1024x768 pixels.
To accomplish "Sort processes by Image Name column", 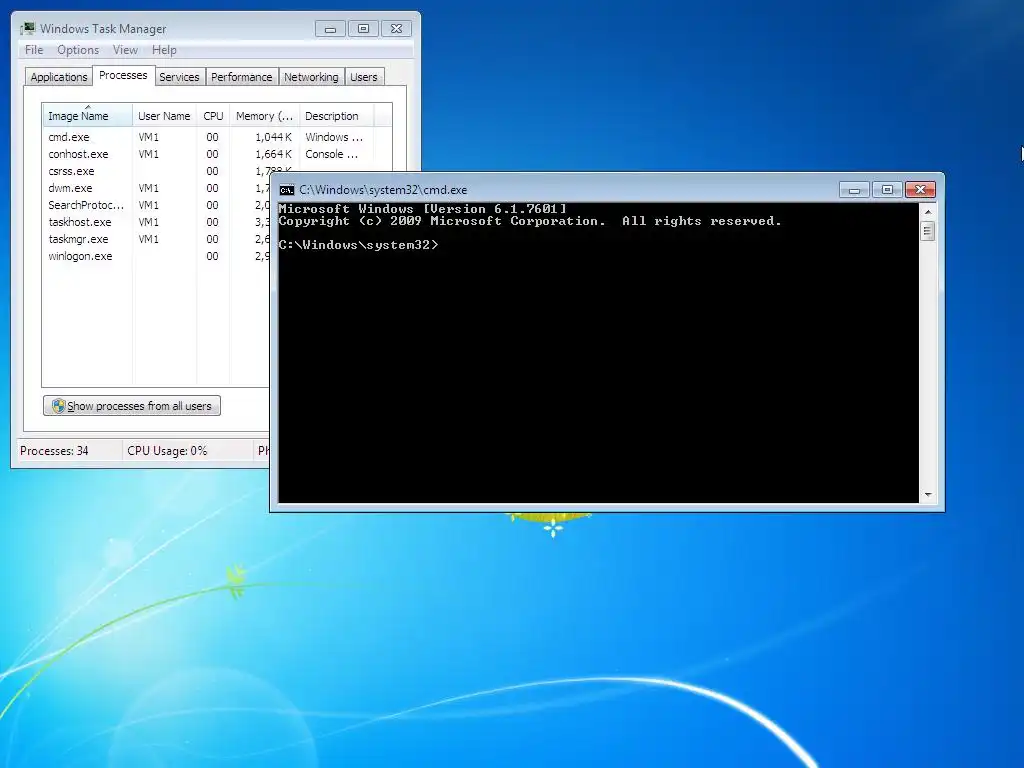I will click(x=88, y=116).
